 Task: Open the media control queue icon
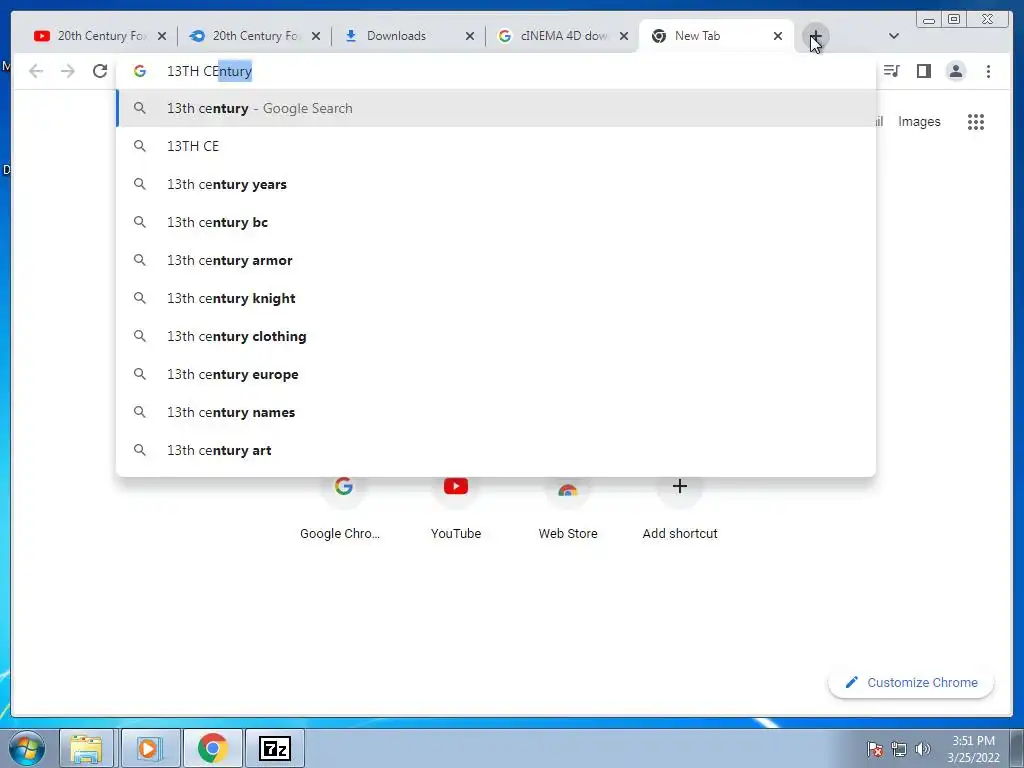(x=891, y=71)
